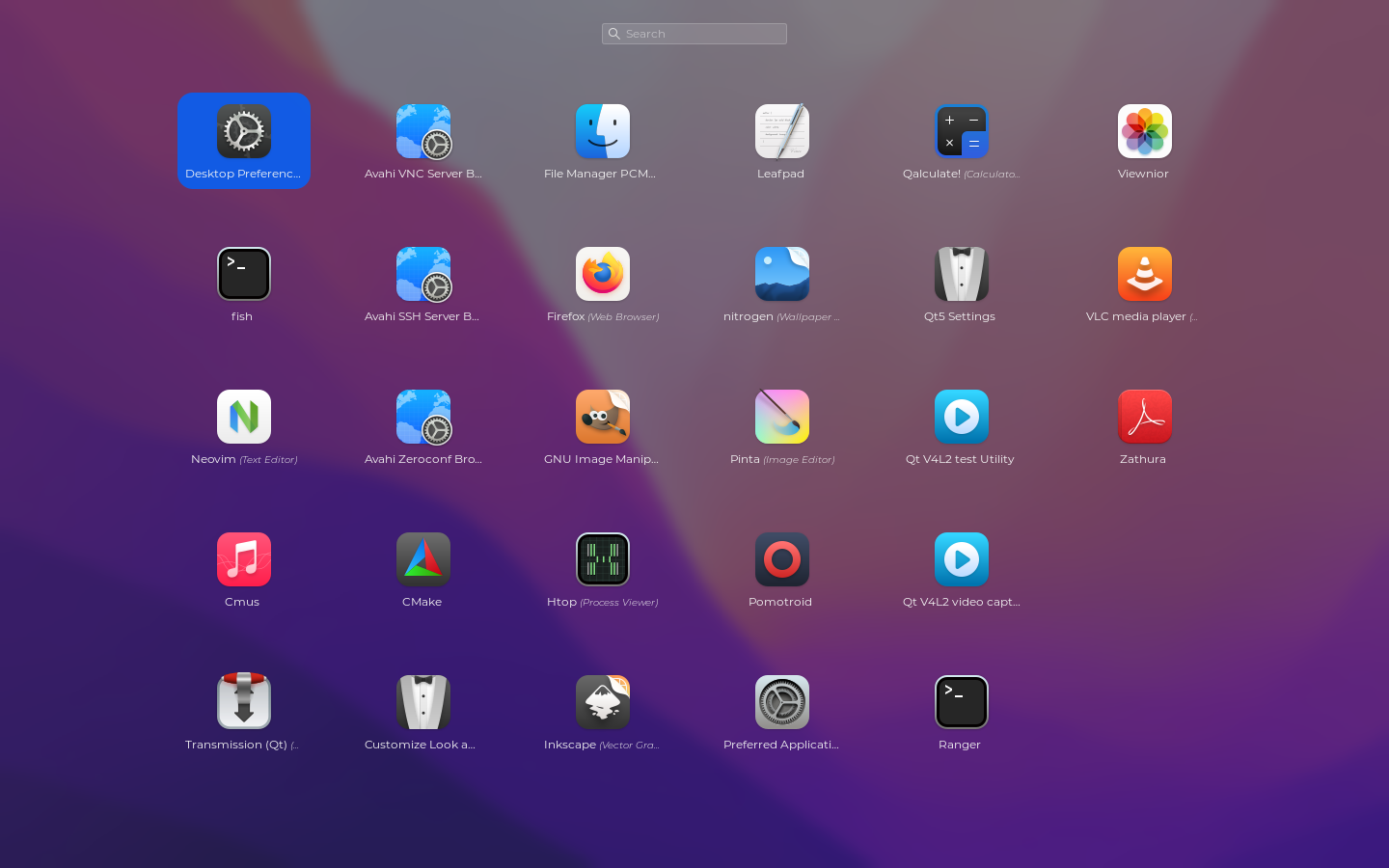
Task: Launch Inkscape vector graphics editor
Action: 603,702
